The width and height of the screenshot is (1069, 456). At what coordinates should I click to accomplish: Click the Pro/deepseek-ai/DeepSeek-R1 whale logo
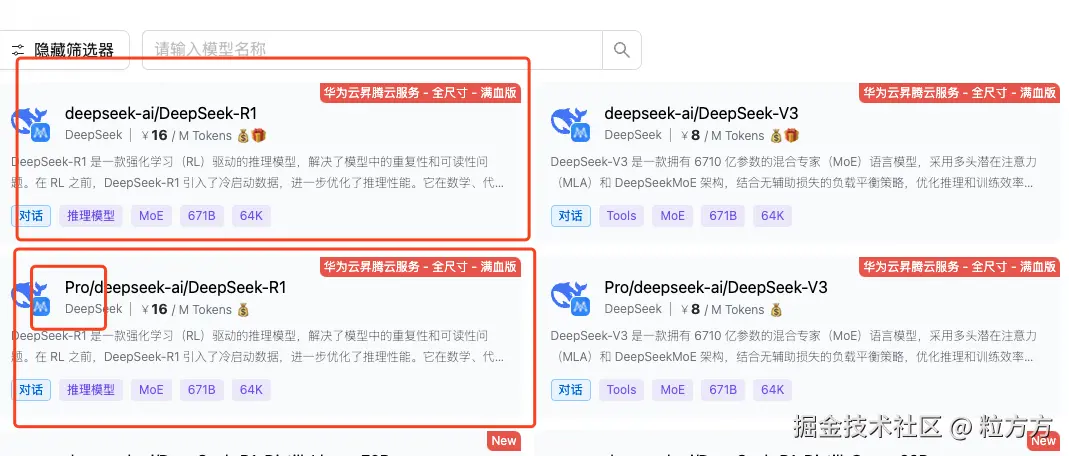coord(31,298)
